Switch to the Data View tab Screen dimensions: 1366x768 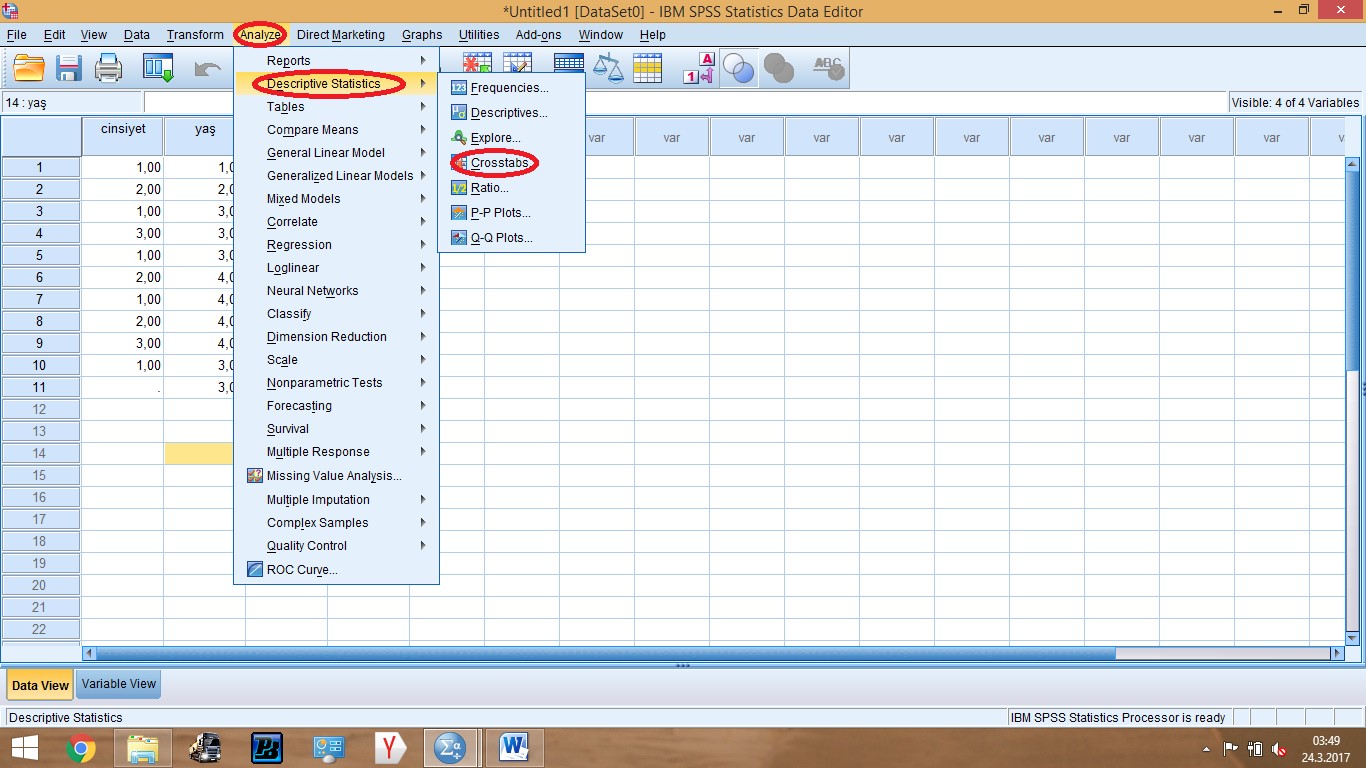40,685
